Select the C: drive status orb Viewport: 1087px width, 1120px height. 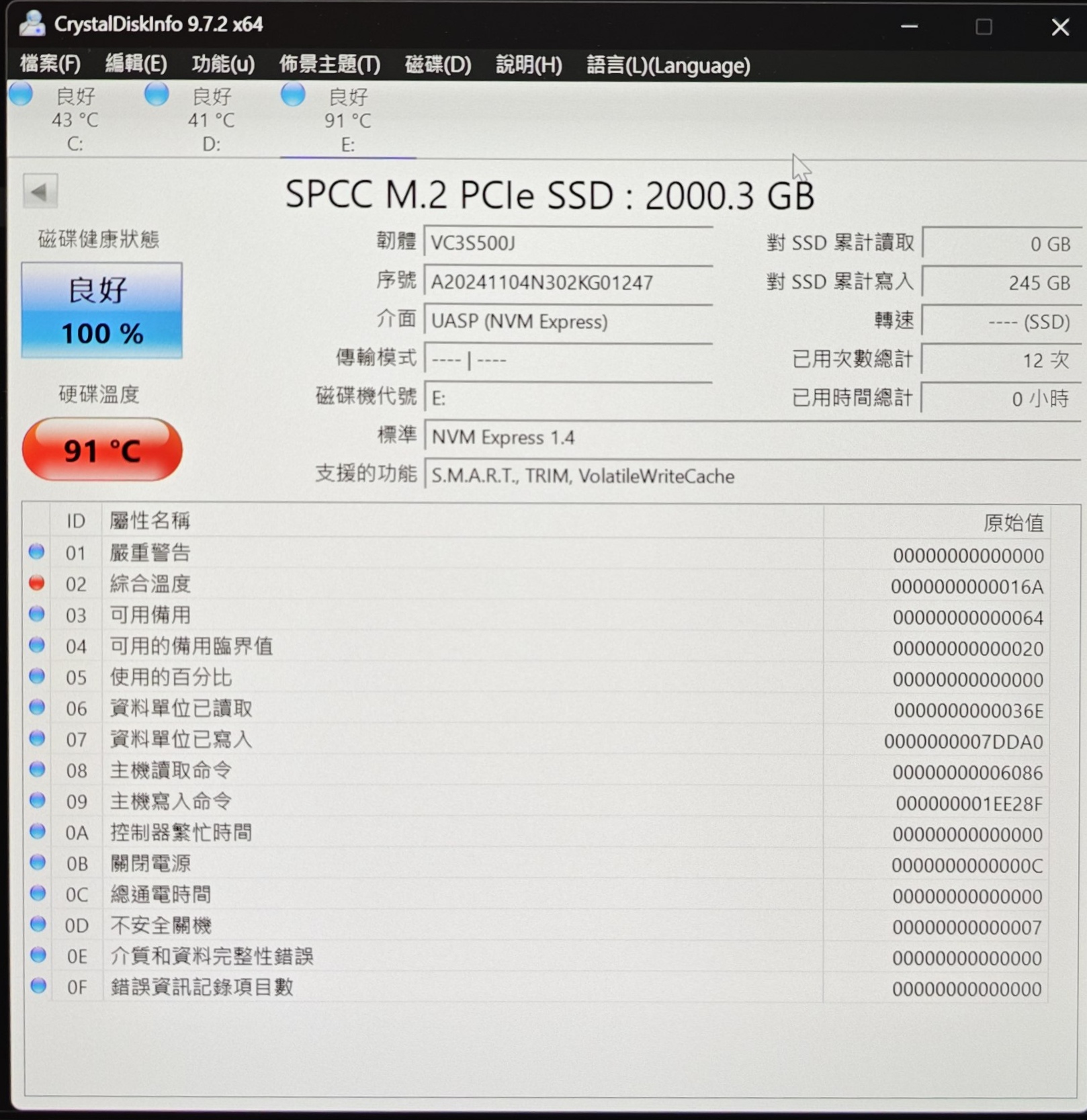(x=21, y=95)
